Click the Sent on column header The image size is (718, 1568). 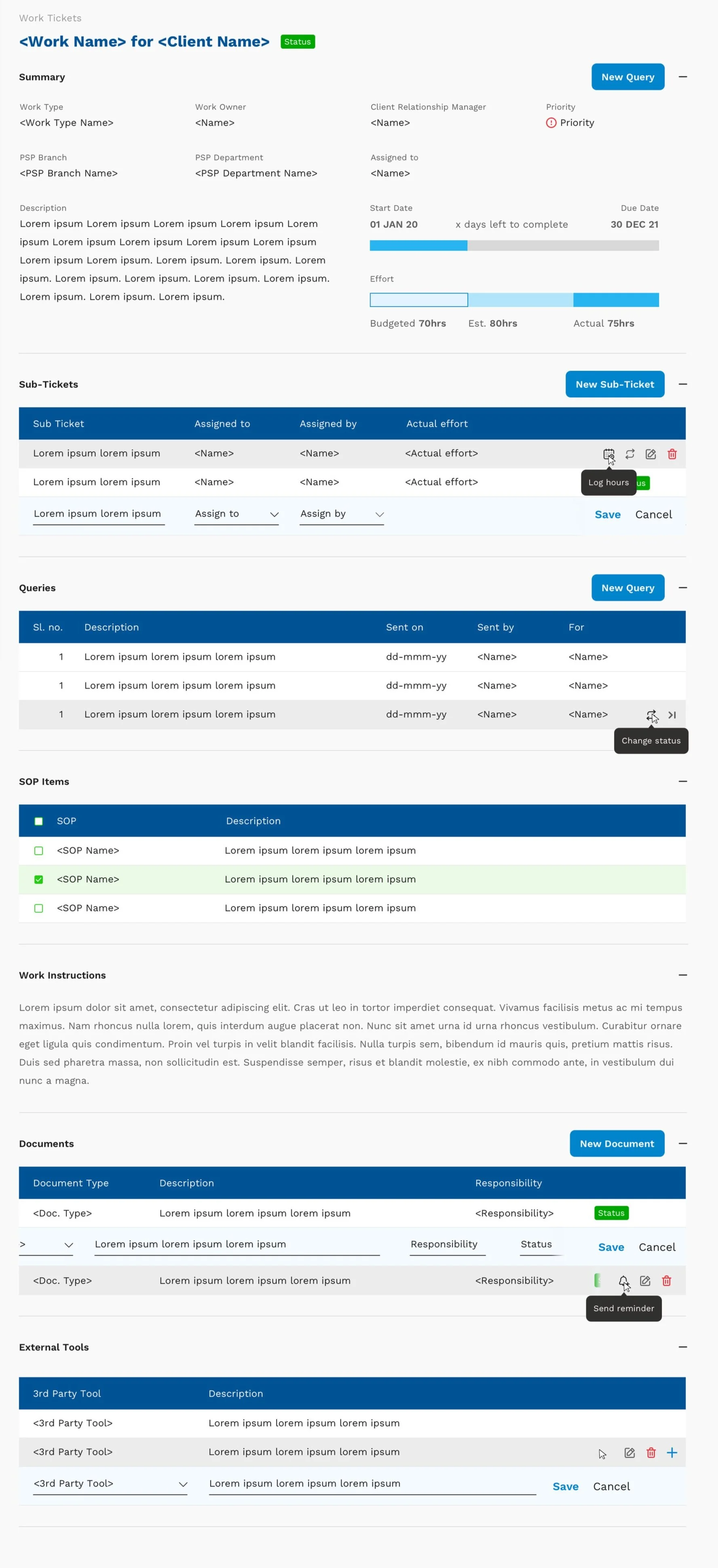point(404,628)
